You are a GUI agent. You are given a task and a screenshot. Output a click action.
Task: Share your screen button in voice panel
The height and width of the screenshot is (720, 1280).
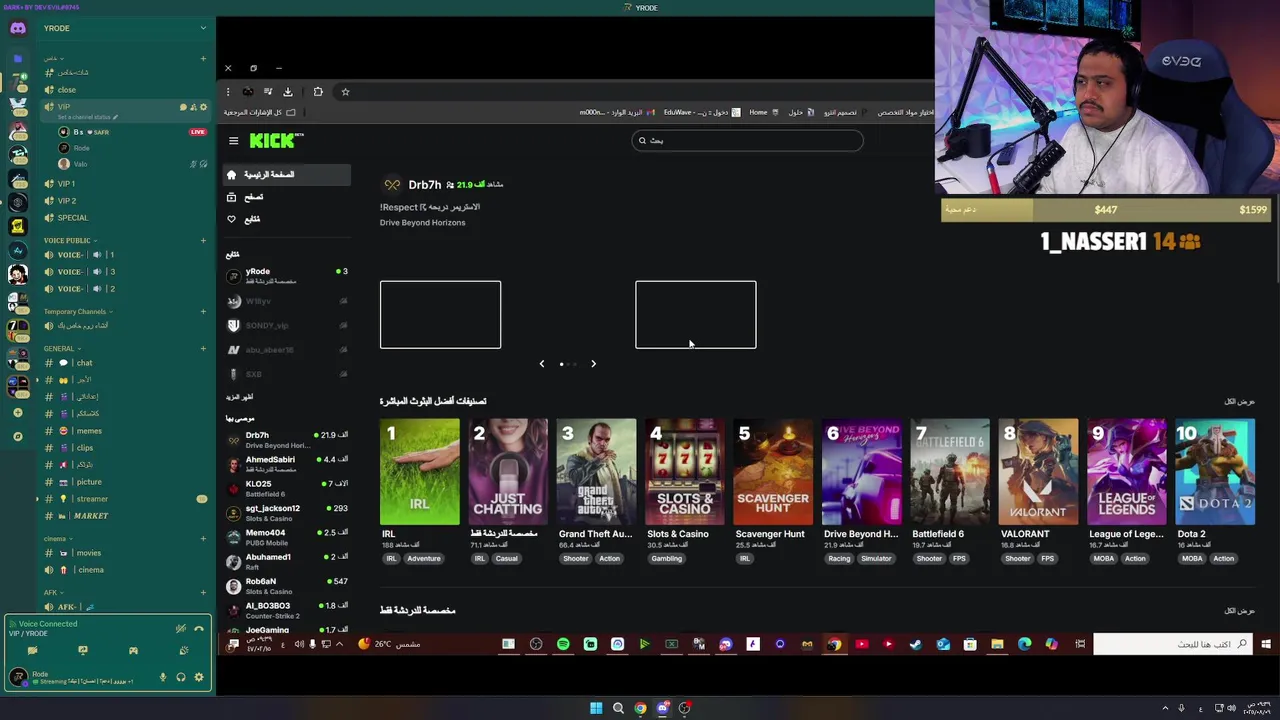[83, 650]
